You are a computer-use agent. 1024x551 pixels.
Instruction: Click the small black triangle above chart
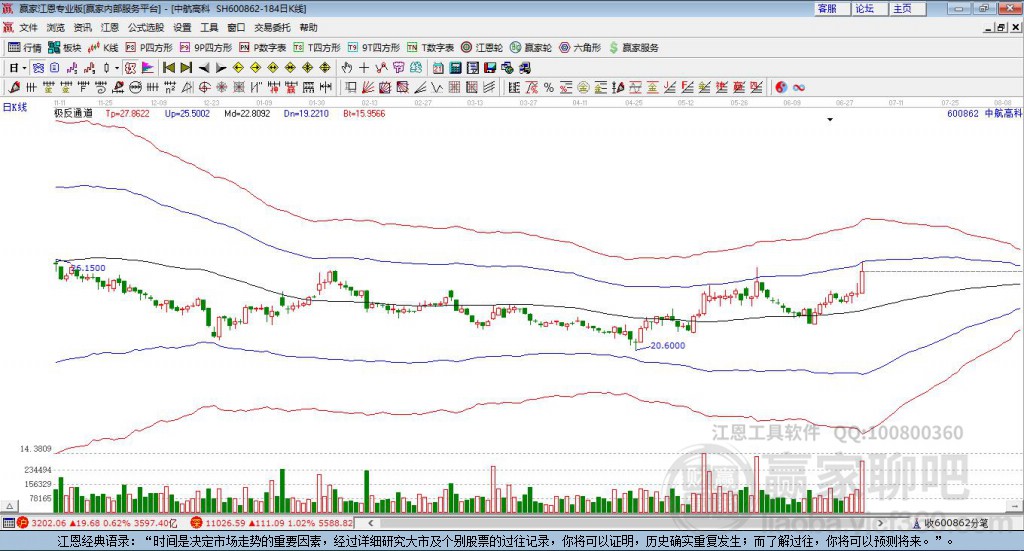point(830,119)
